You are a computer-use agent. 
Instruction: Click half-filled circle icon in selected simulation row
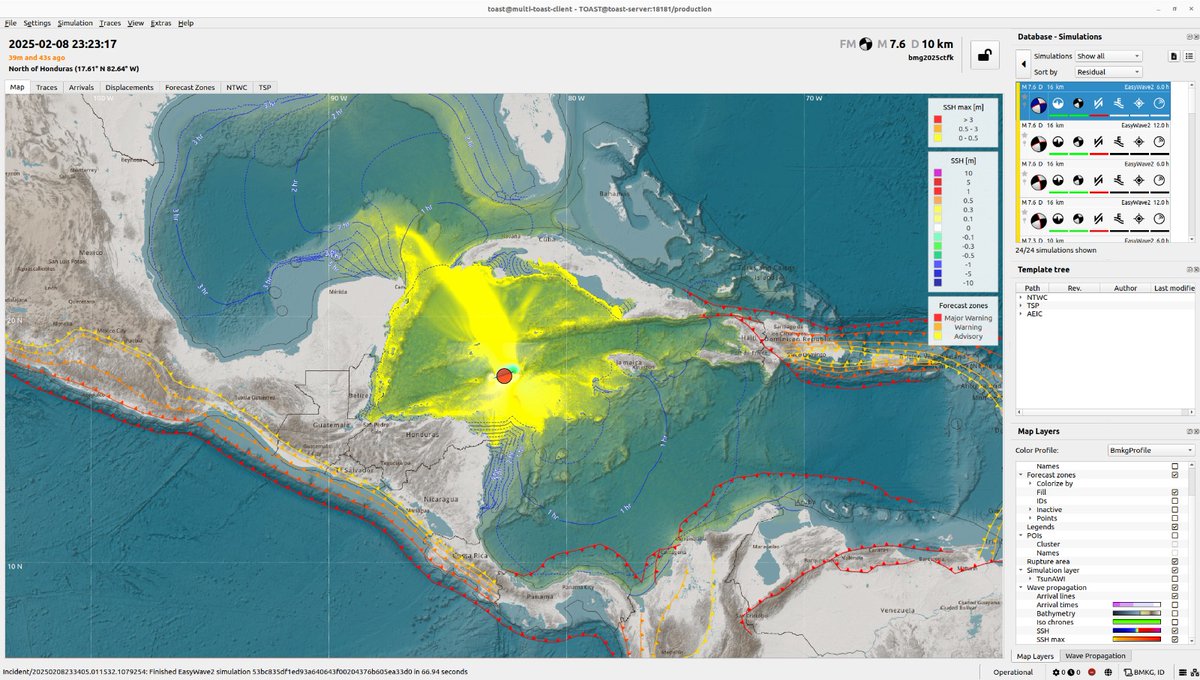coord(1058,104)
